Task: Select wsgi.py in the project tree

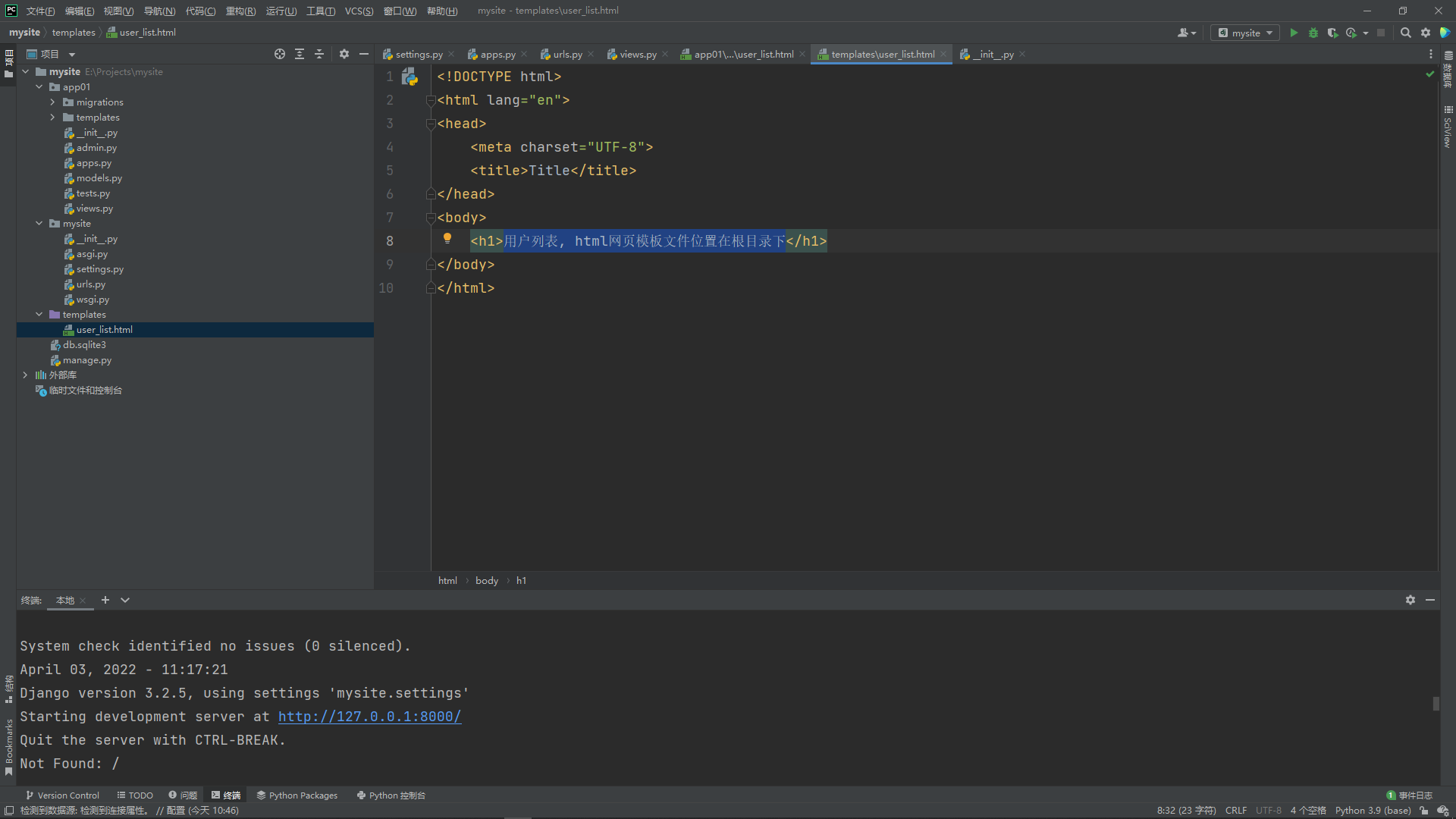Action: coord(93,300)
